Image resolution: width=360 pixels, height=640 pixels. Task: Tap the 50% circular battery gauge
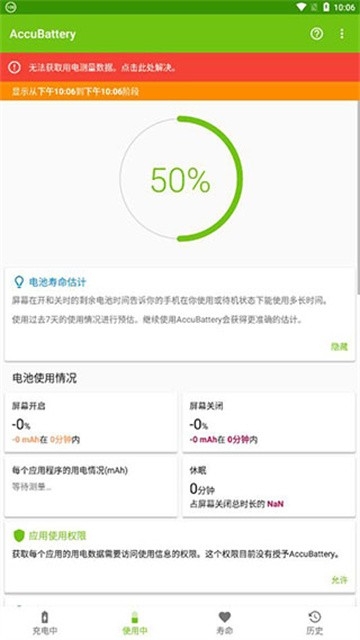pyautogui.click(x=181, y=179)
